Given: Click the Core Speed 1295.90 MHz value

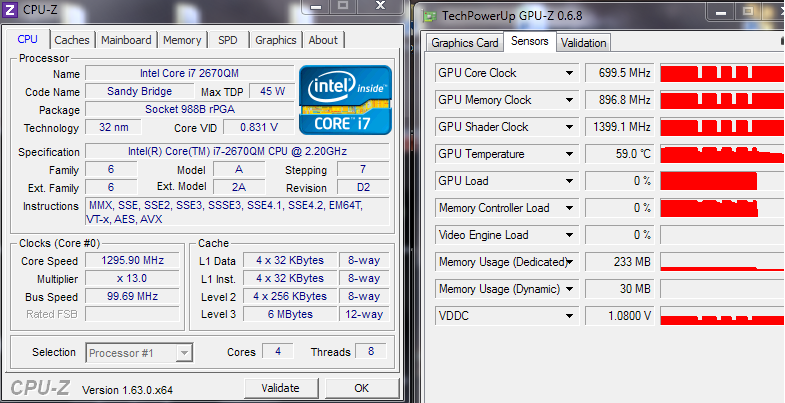Looking at the screenshot, I should (x=132, y=260).
